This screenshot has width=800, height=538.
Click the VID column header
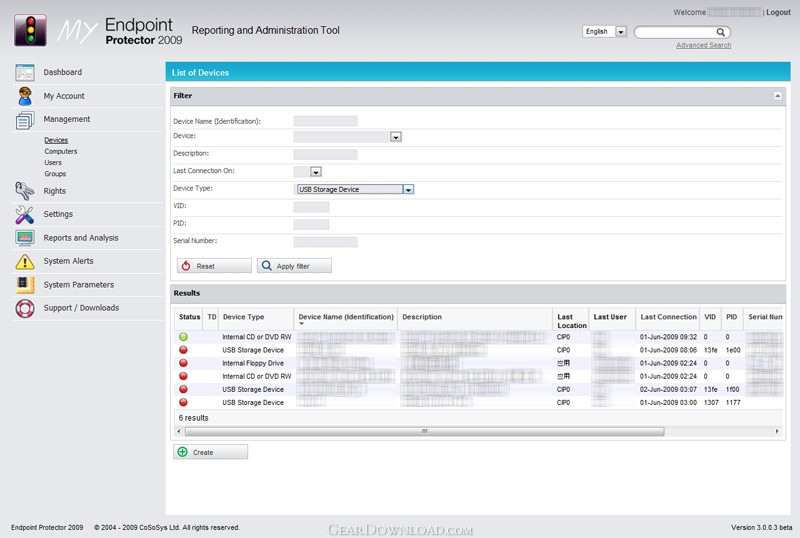point(710,317)
